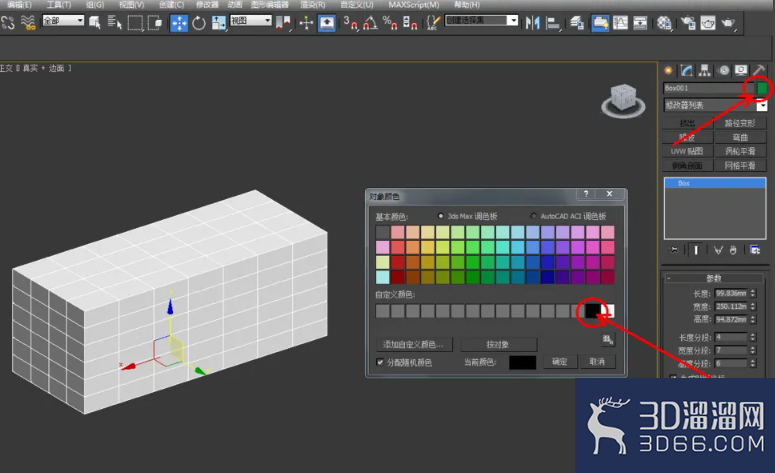775x473 pixels.
Task: Toggle the 分配随机颜色 checkbox
Action: 380,362
